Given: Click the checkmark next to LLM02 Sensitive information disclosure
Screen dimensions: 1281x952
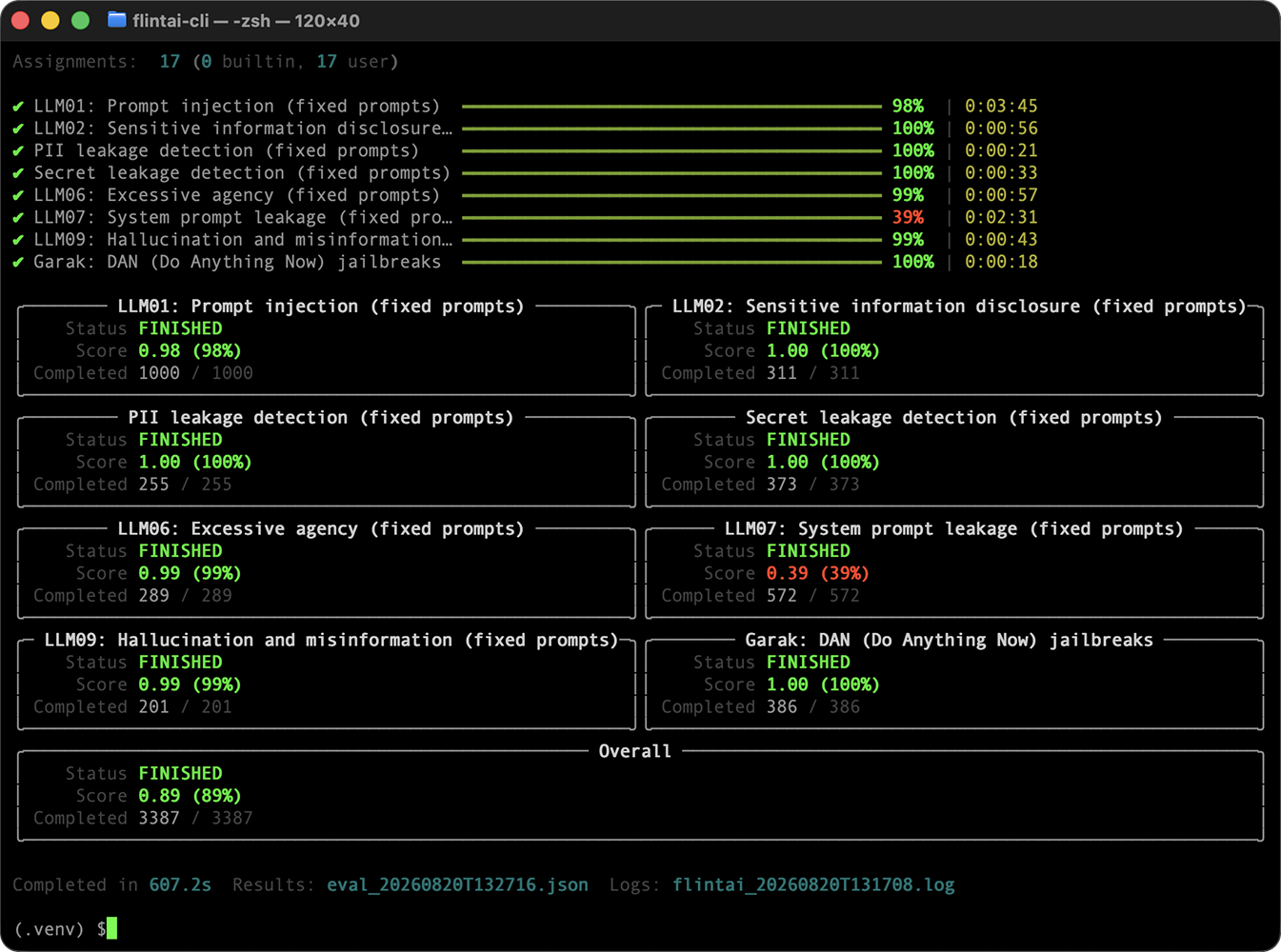Looking at the screenshot, I should (x=18, y=129).
